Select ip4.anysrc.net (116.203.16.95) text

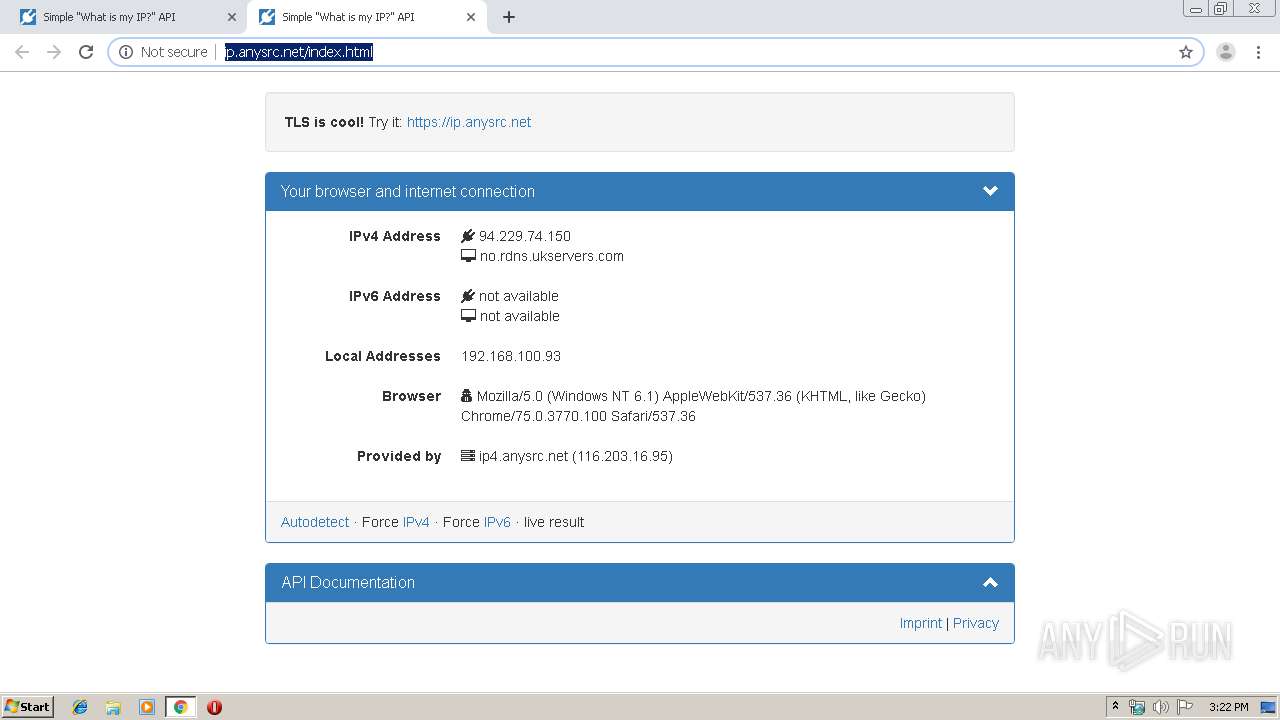576,456
